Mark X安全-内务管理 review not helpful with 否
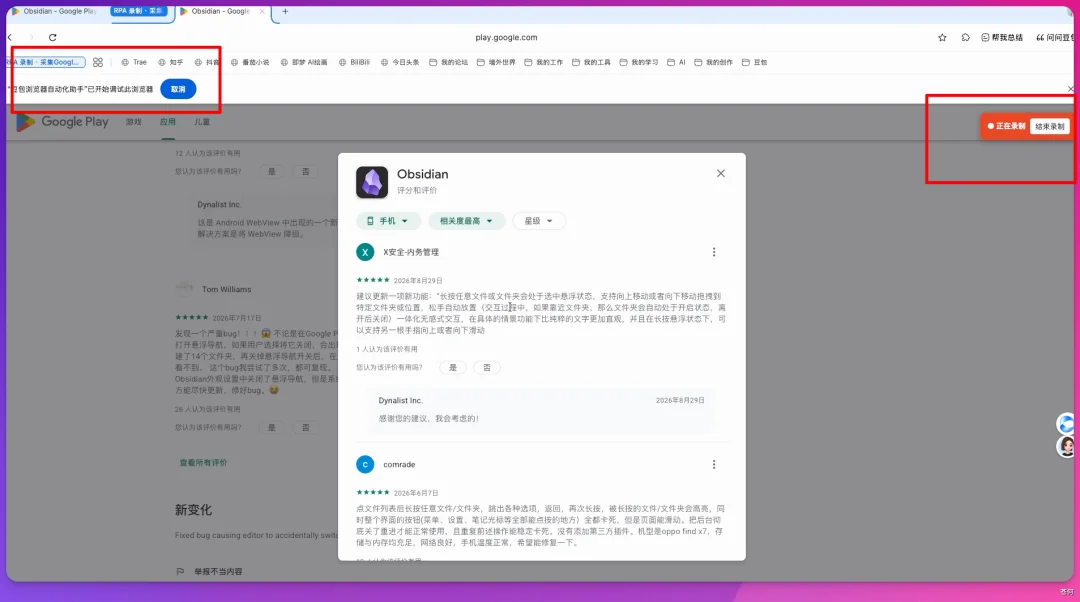1080x602 pixels. click(x=487, y=368)
